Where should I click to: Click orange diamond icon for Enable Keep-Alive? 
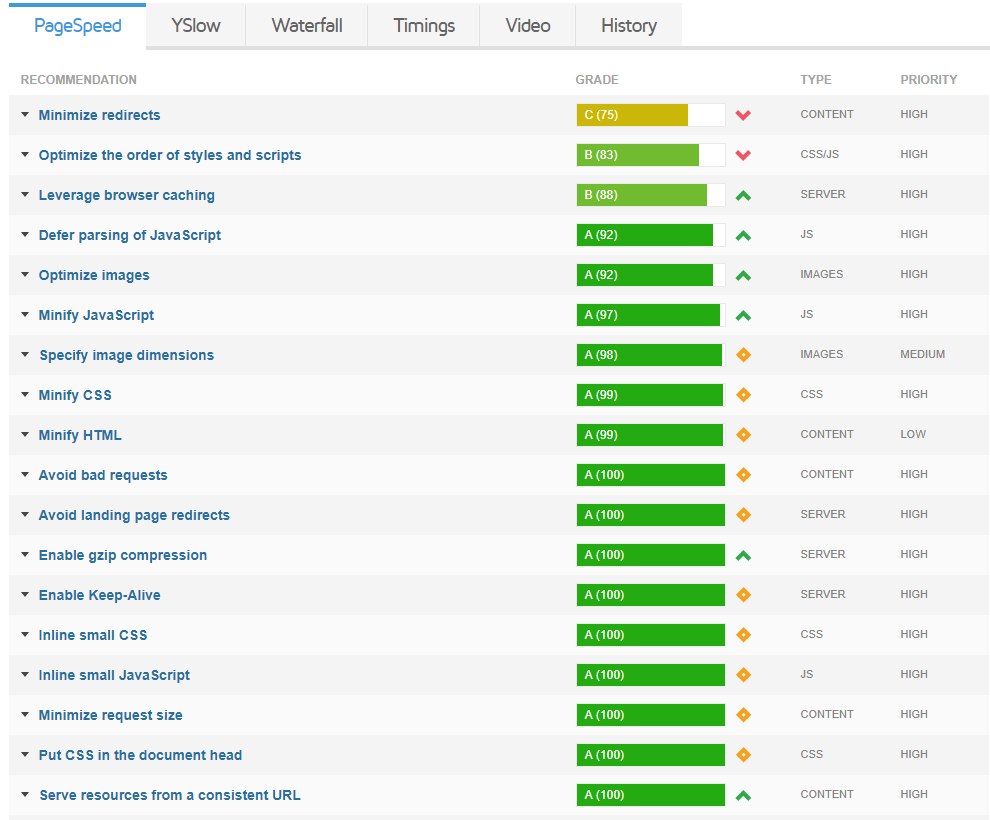click(x=743, y=595)
